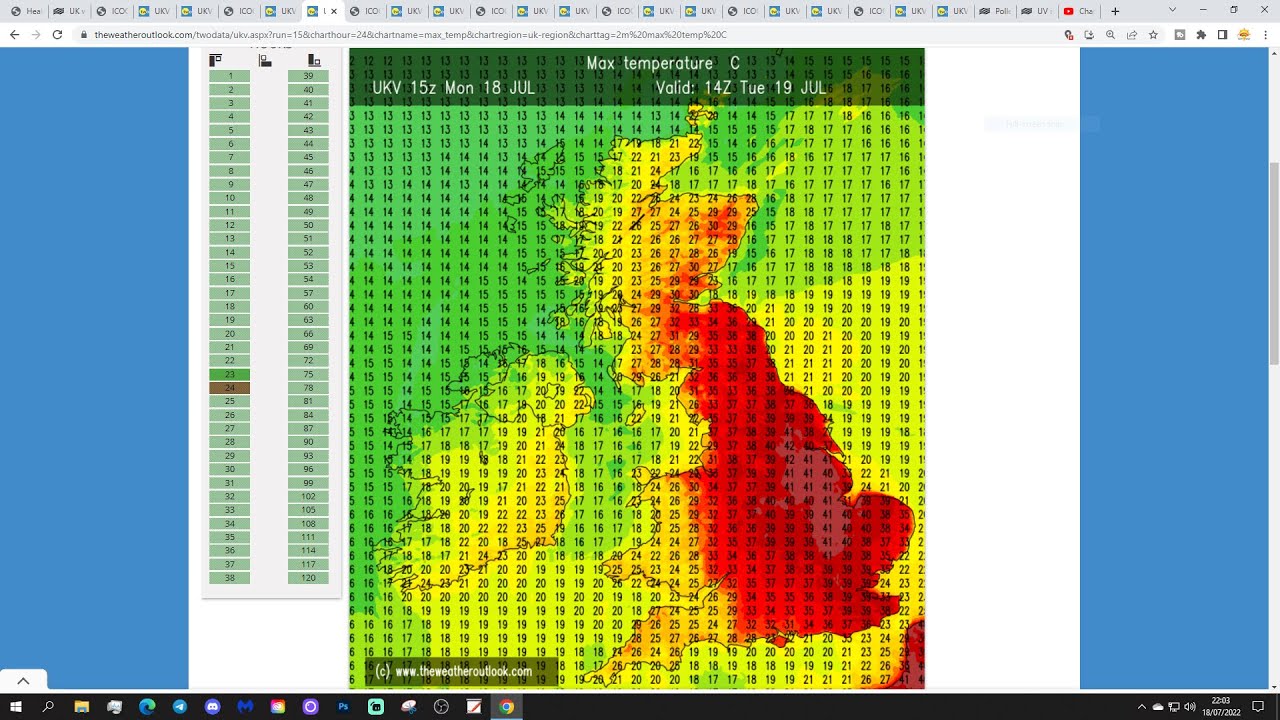Image resolution: width=1280 pixels, height=720 pixels.
Task: Open a new browser tab
Action: point(1115,11)
